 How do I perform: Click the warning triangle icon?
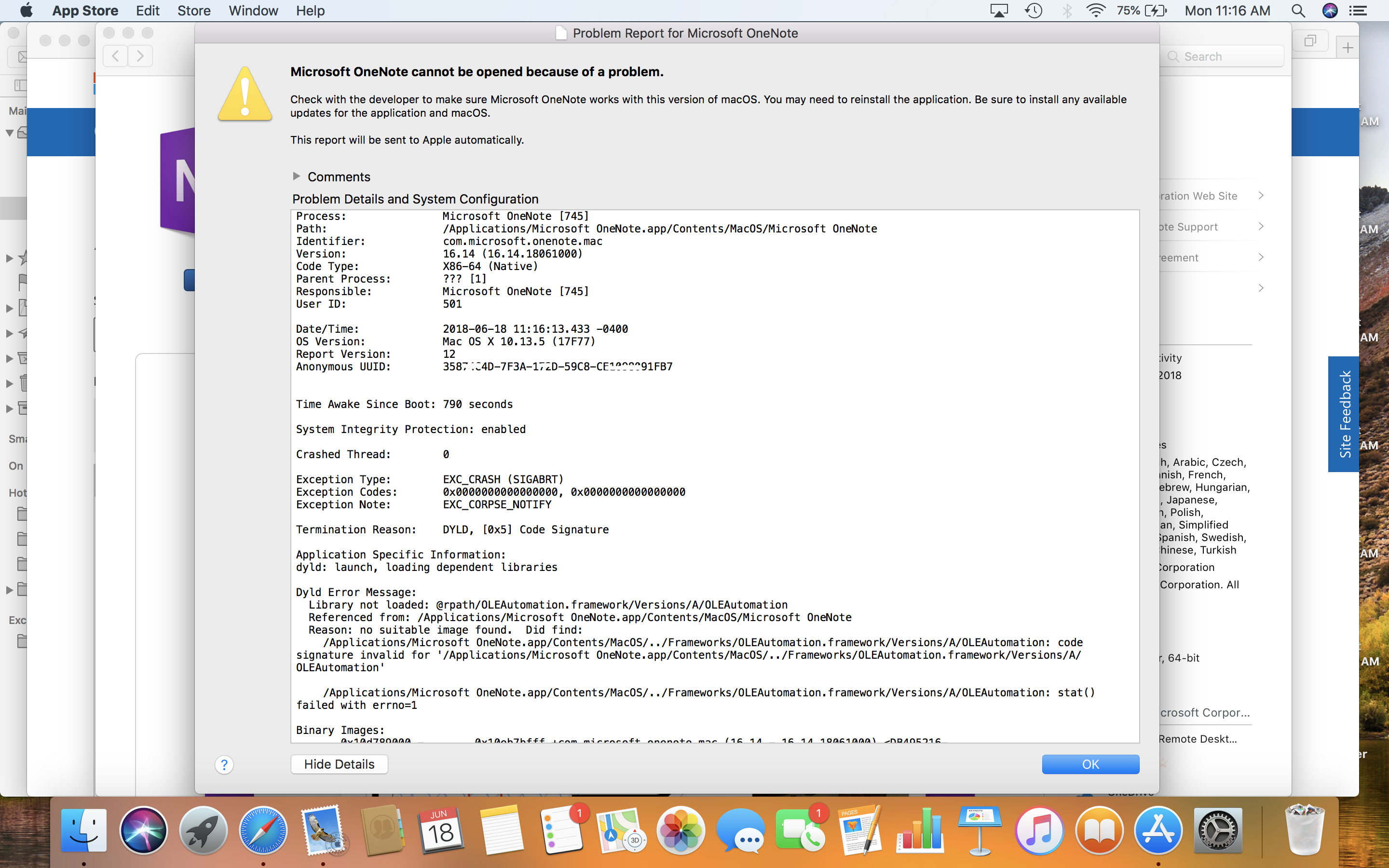245,94
